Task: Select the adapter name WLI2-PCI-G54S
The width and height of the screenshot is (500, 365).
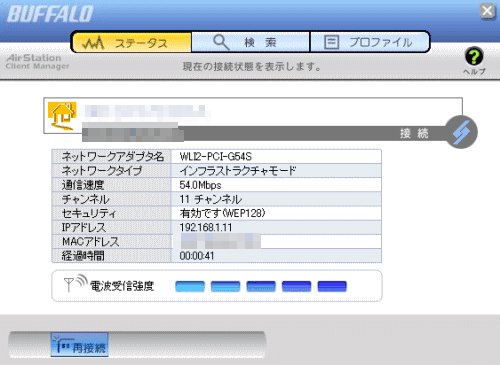Action: coord(216,157)
